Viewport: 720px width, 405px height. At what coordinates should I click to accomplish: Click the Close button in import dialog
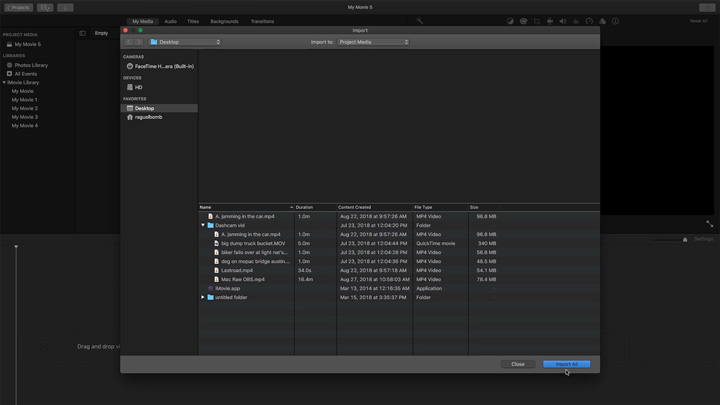click(x=518, y=364)
